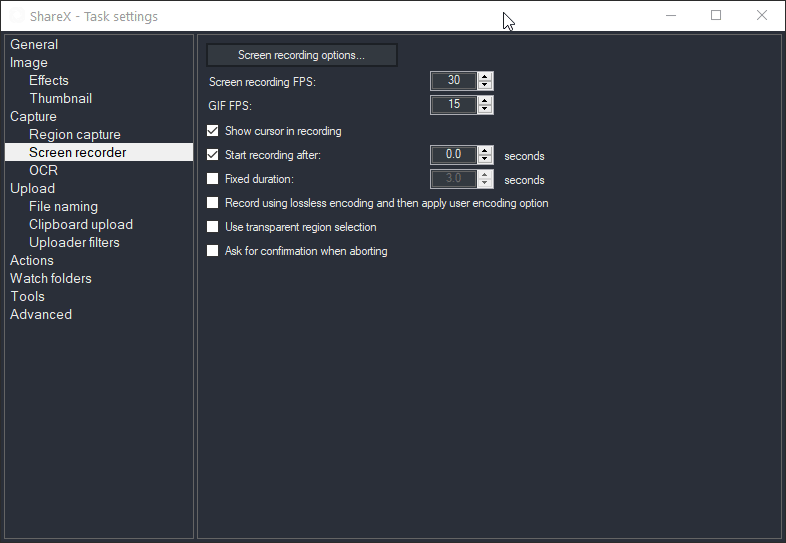Image resolution: width=786 pixels, height=543 pixels.
Task: Select Tools in settings tree
Action: click(28, 297)
